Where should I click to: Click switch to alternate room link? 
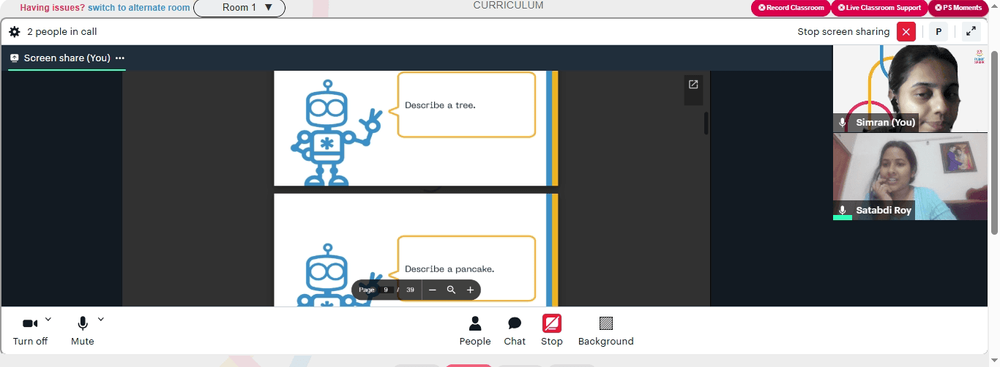coord(138,8)
